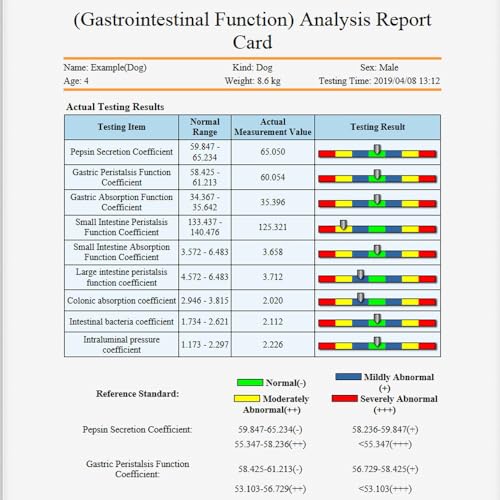Click the measured value 3.712
Image resolution: width=500 pixels, height=500 pixels.
[273, 277]
